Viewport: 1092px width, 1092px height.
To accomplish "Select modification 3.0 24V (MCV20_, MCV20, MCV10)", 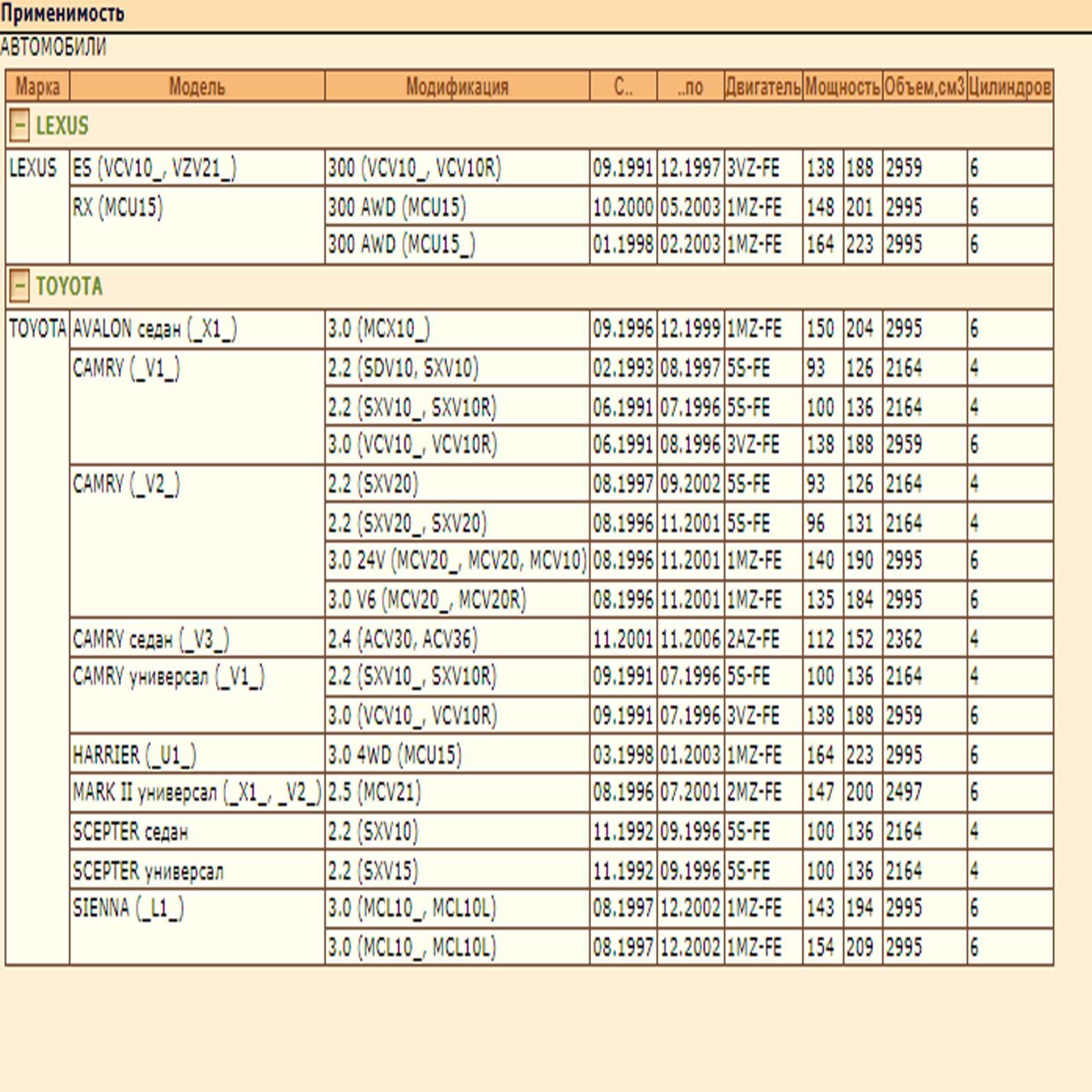I will coord(457,561).
